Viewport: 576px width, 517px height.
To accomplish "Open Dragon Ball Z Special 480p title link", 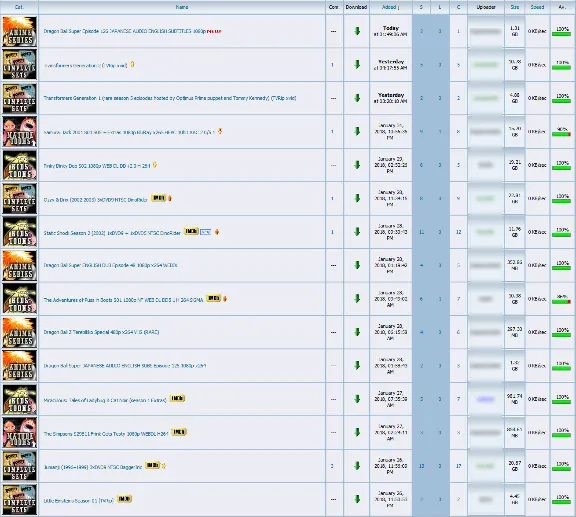I will point(101,332).
